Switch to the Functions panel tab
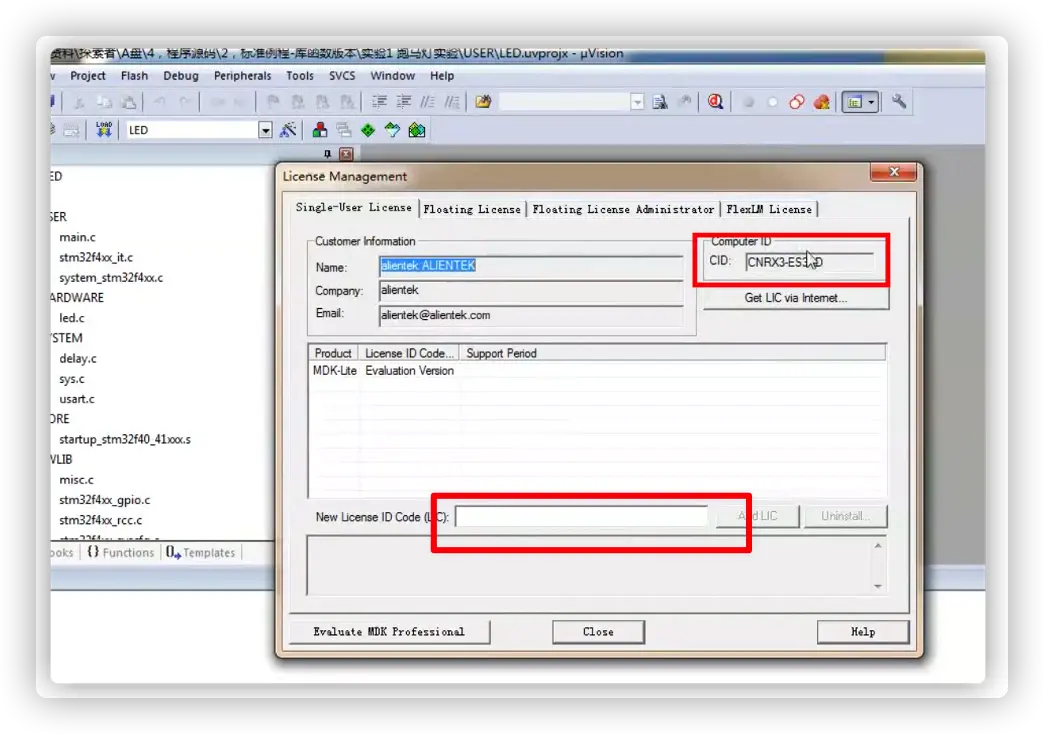1044x734 pixels. coord(121,552)
